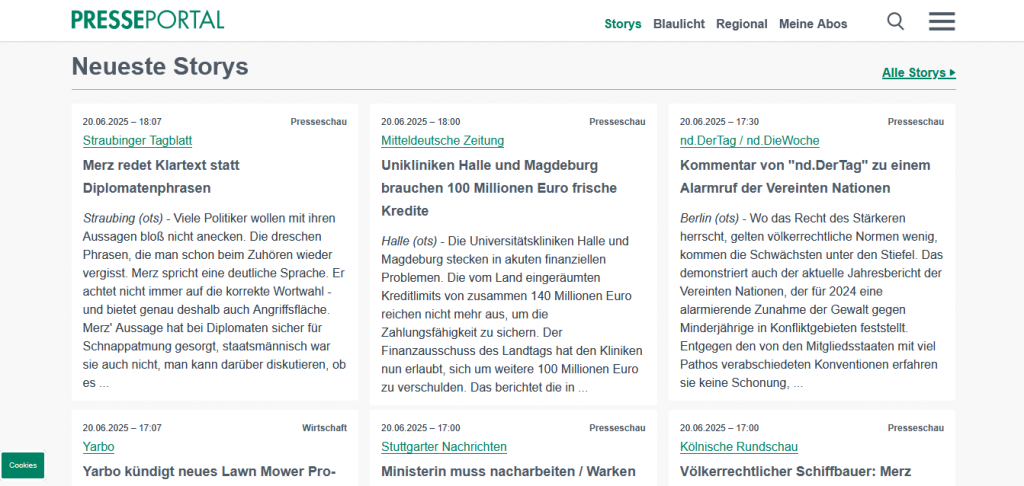The image size is (1024, 486).
Task: Open the Storys navigation tab
Action: [x=622, y=24]
